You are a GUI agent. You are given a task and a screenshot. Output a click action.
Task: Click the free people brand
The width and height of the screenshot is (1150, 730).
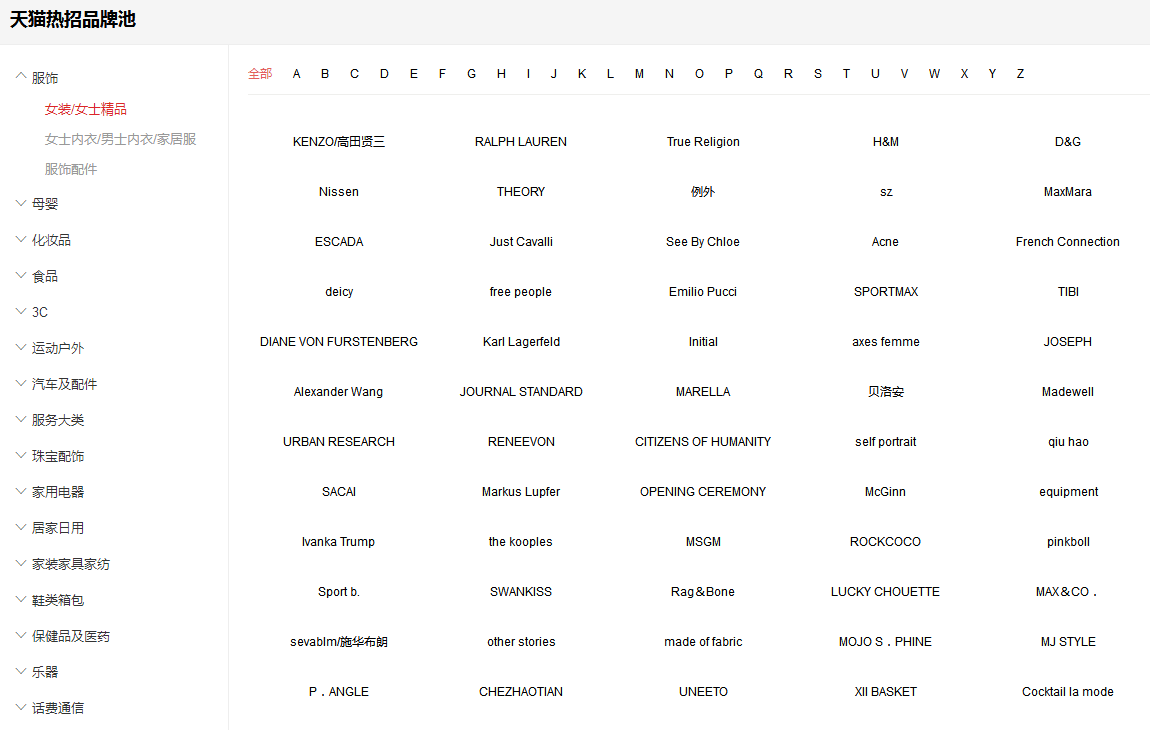tap(521, 291)
